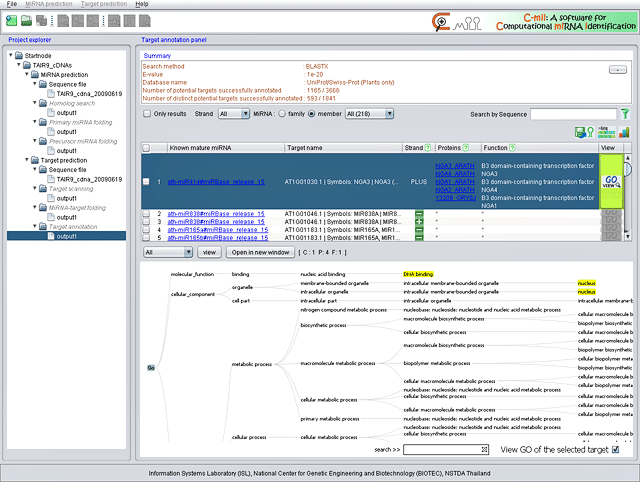Open the File menu
The image size is (640, 482).
12,4
